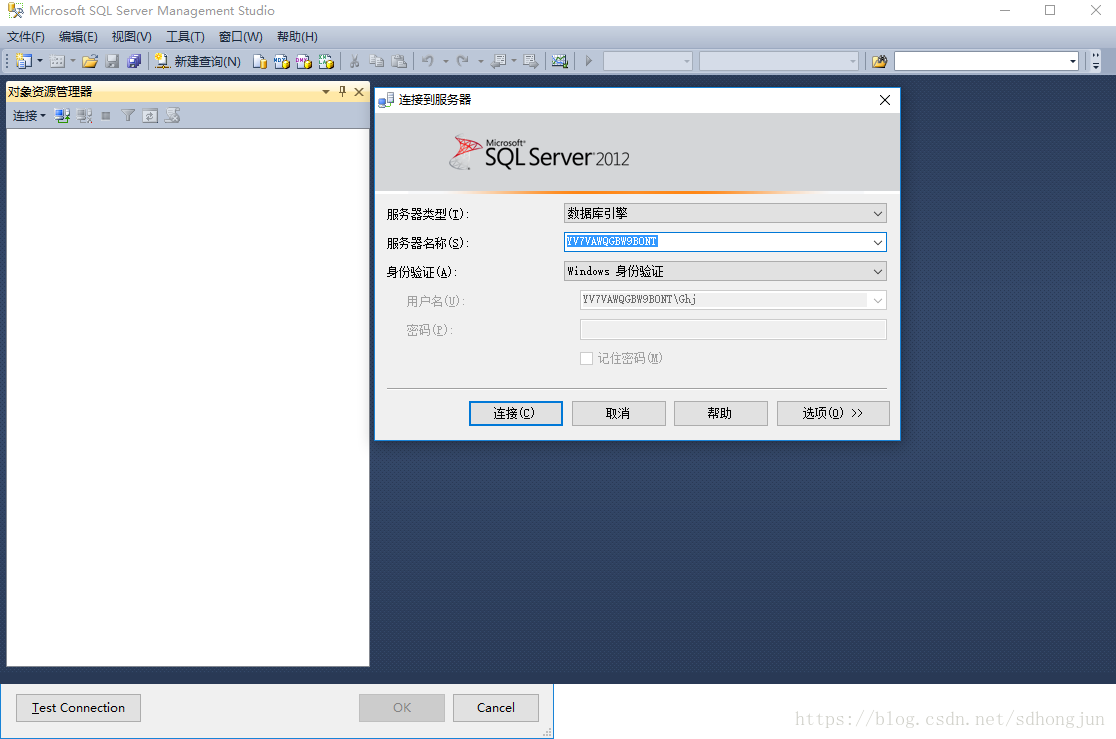The image size is (1116, 739).
Task: Open the 工具(T) menu
Action: 185,36
